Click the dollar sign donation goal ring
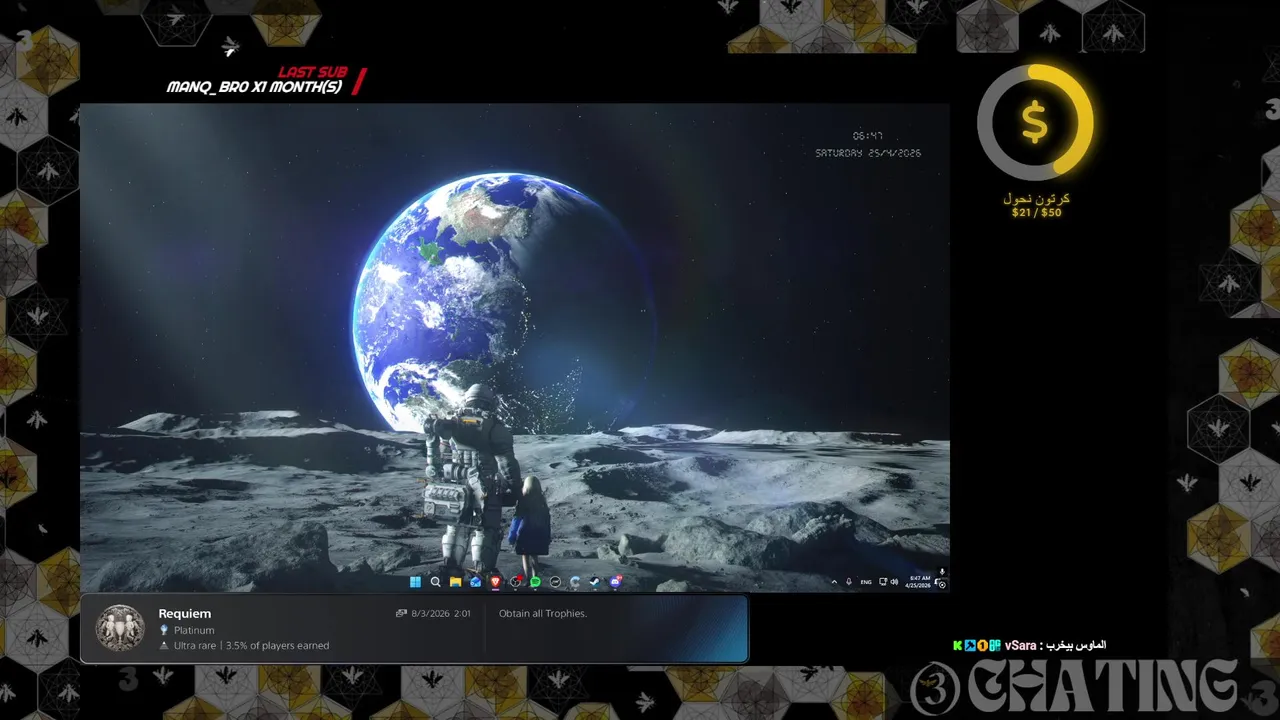 (x=1035, y=122)
